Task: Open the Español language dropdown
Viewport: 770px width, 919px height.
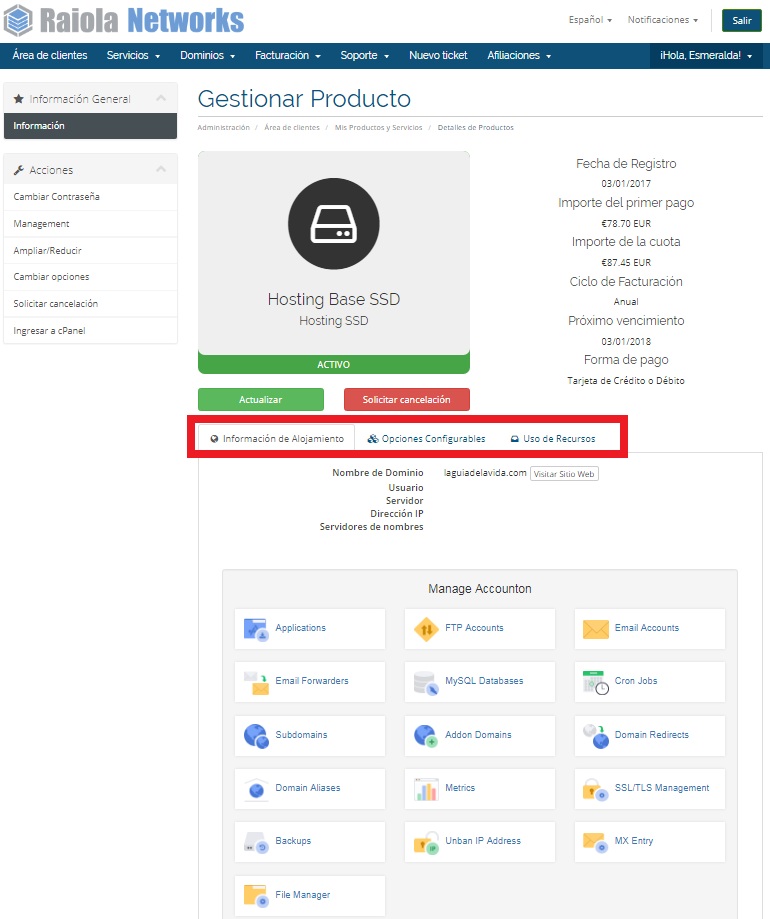Action: point(590,20)
